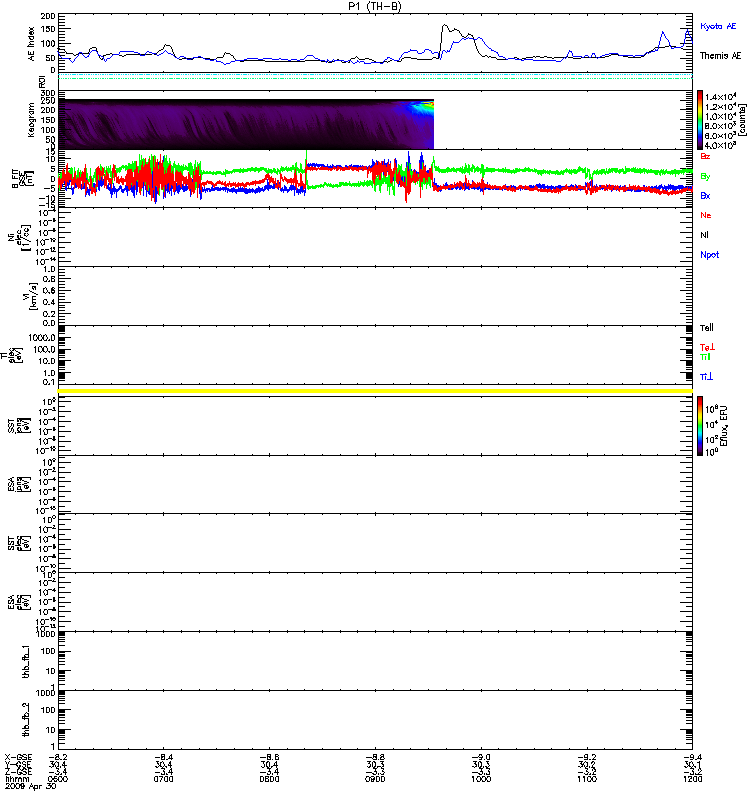The width and height of the screenshot is (750, 800).
Task: Click the 0700 time label
Action: [x=163, y=779]
